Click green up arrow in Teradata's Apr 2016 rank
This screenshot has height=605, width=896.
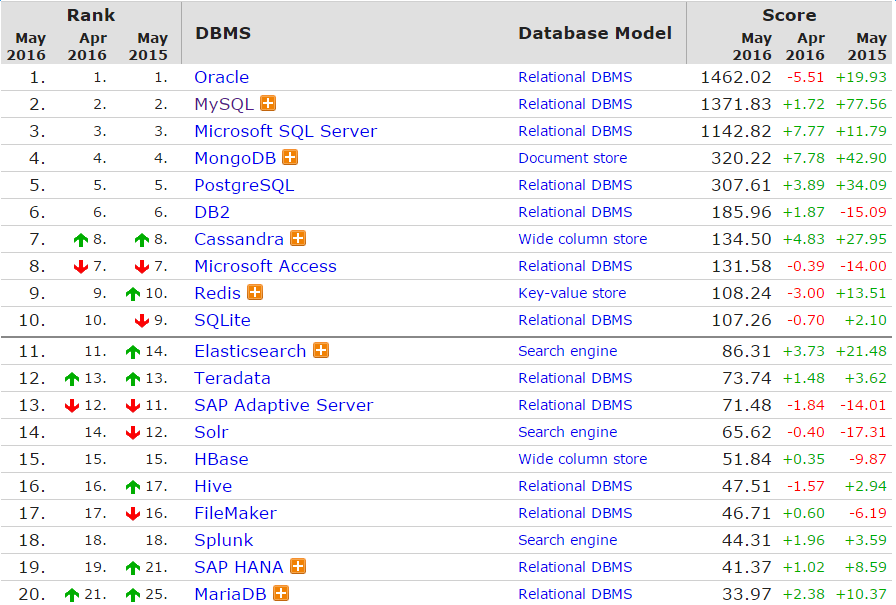[72, 378]
